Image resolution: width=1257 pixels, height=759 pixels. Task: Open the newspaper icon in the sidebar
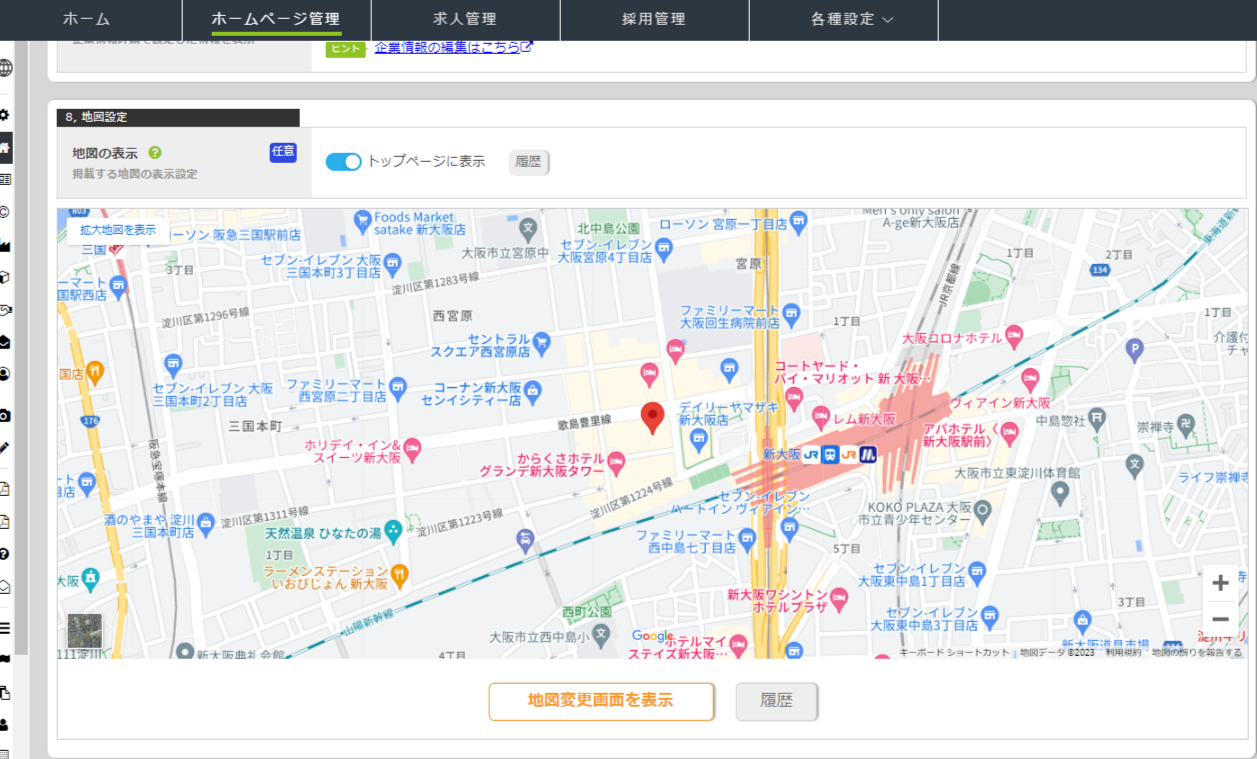[5, 179]
